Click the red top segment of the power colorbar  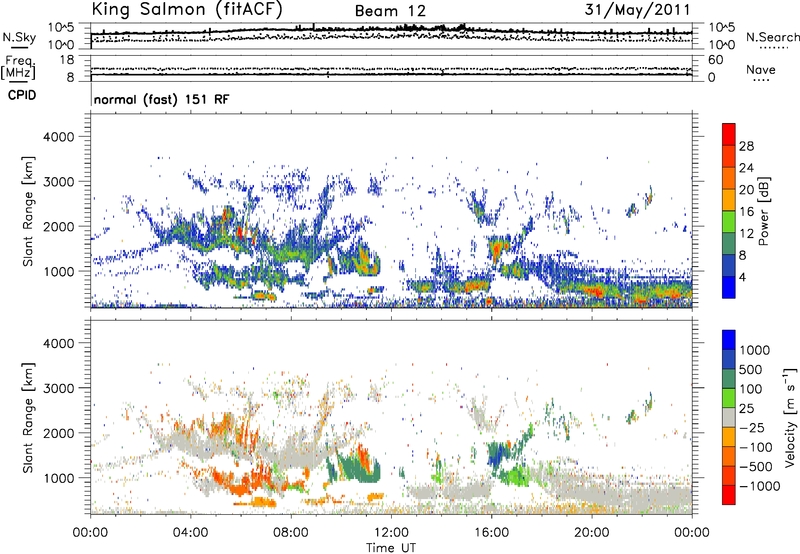click(x=729, y=134)
